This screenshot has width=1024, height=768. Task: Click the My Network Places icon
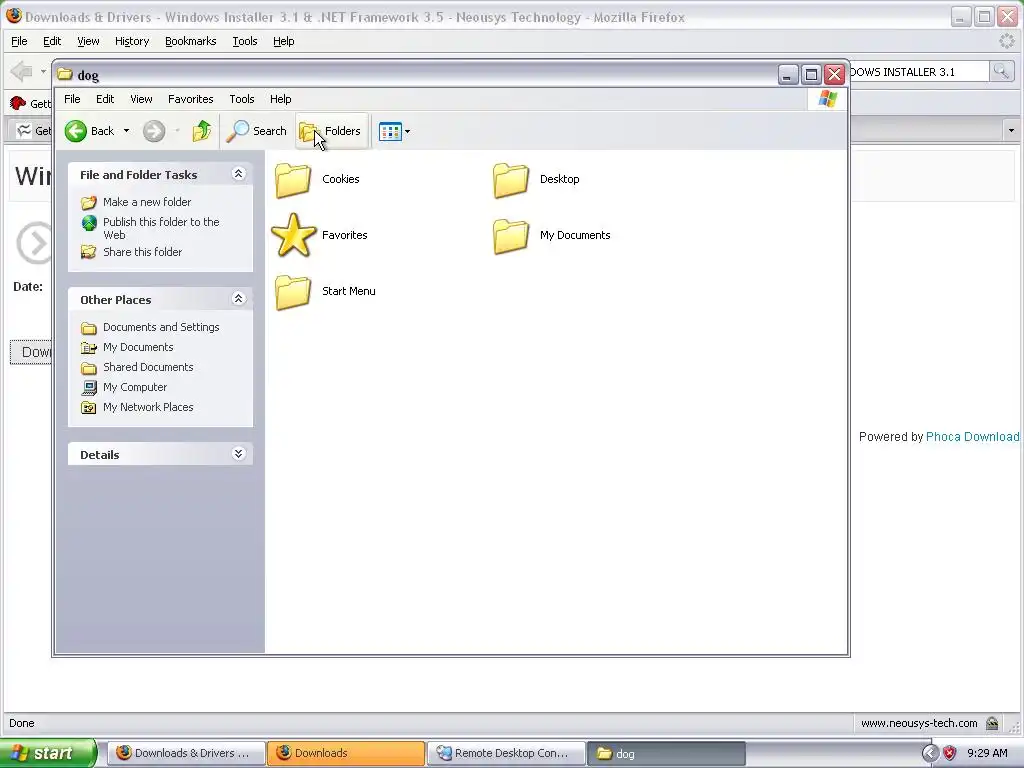pos(89,408)
